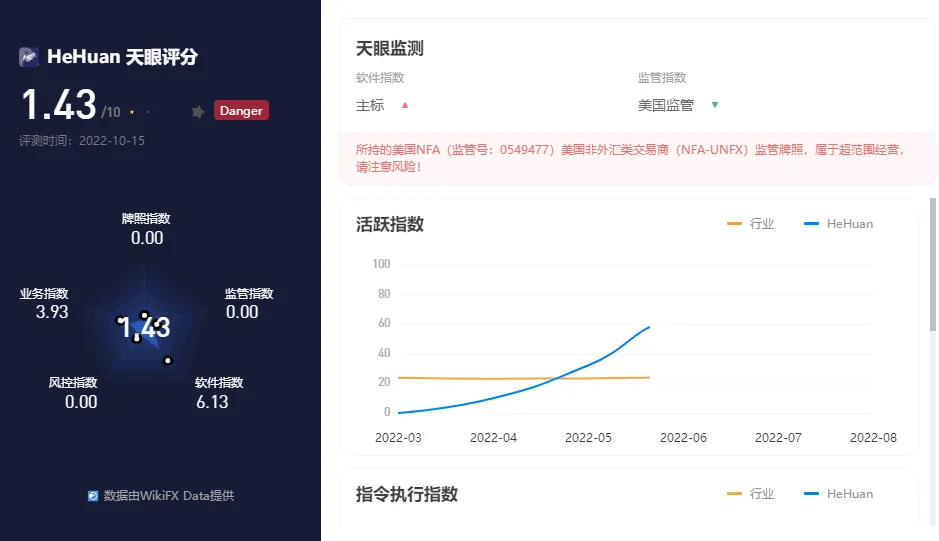Click the blue HeHuan color swatch in 活跃指数
The height and width of the screenshot is (541, 939).
[x=811, y=223]
